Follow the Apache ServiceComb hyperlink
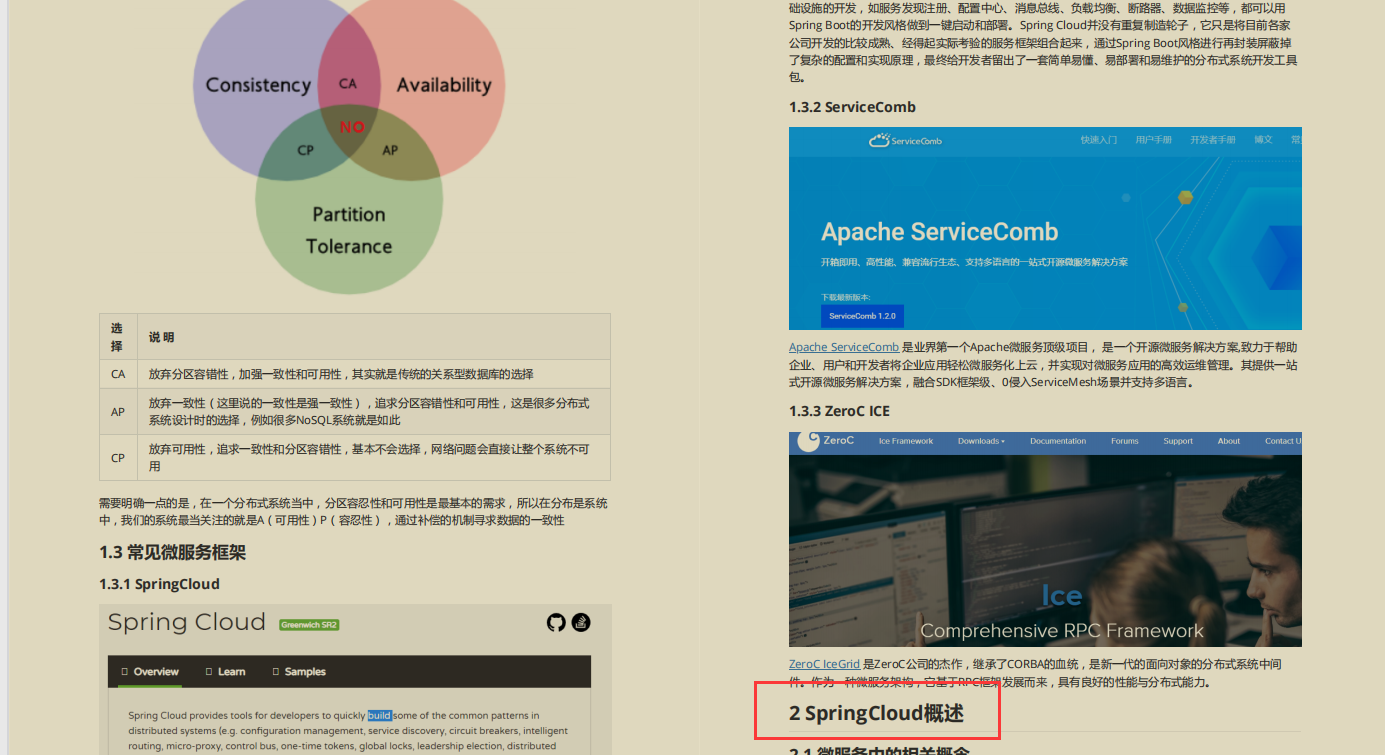 pyautogui.click(x=843, y=347)
